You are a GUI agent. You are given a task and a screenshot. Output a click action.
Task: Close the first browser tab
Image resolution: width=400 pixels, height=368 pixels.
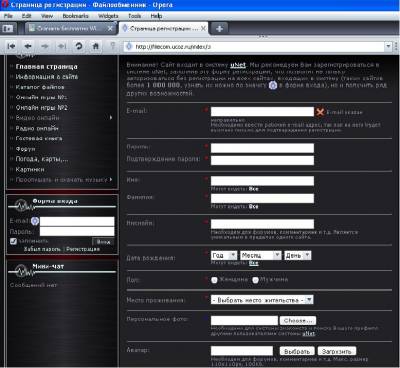[x=110, y=29]
